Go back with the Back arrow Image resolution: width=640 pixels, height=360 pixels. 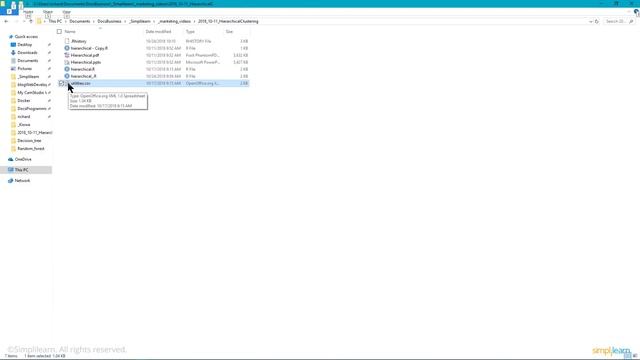coord(6,21)
